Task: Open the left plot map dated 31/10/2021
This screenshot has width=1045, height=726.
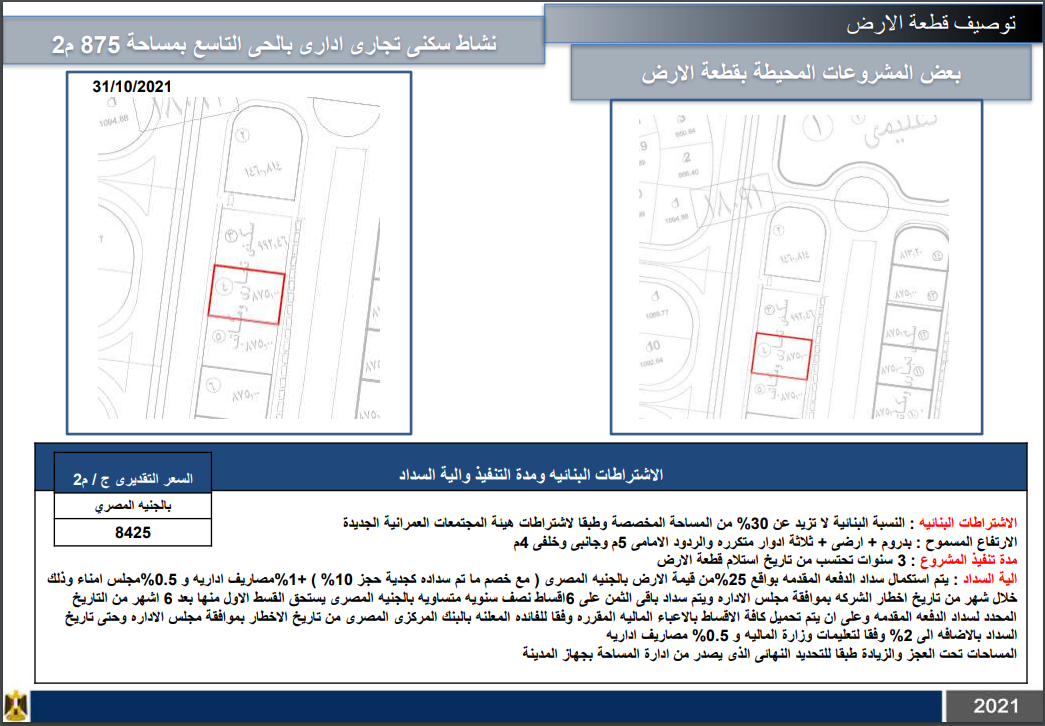Action: pyautogui.click(x=239, y=253)
